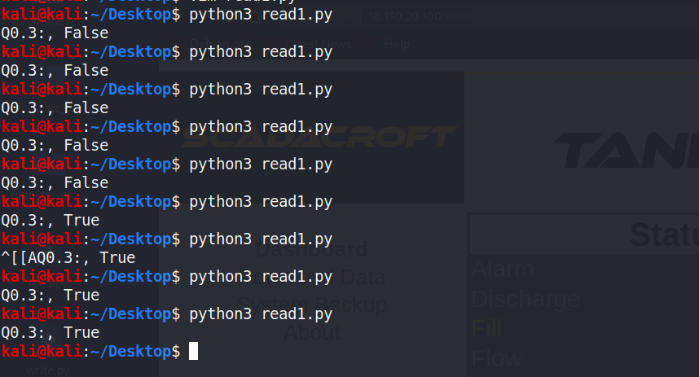
Task: Click the TANK logo text on the right
Action: click(626, 151)
